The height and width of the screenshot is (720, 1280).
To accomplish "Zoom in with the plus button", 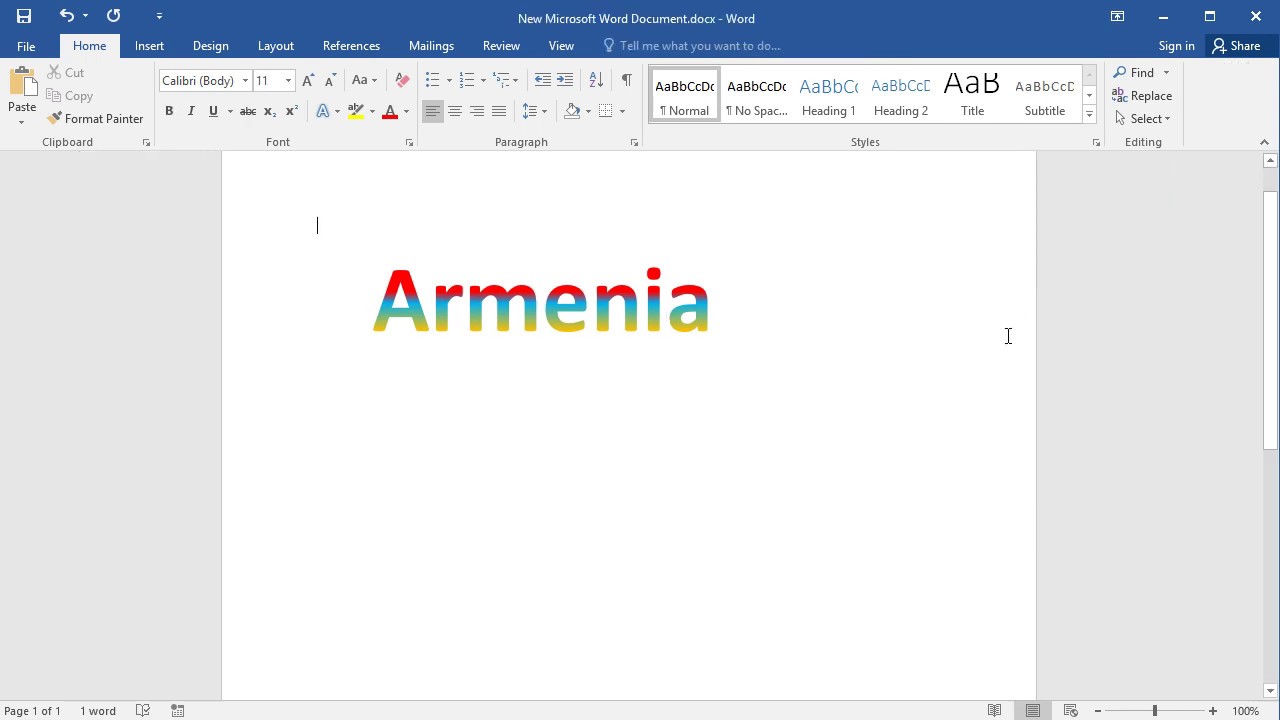I will 1213,711.
